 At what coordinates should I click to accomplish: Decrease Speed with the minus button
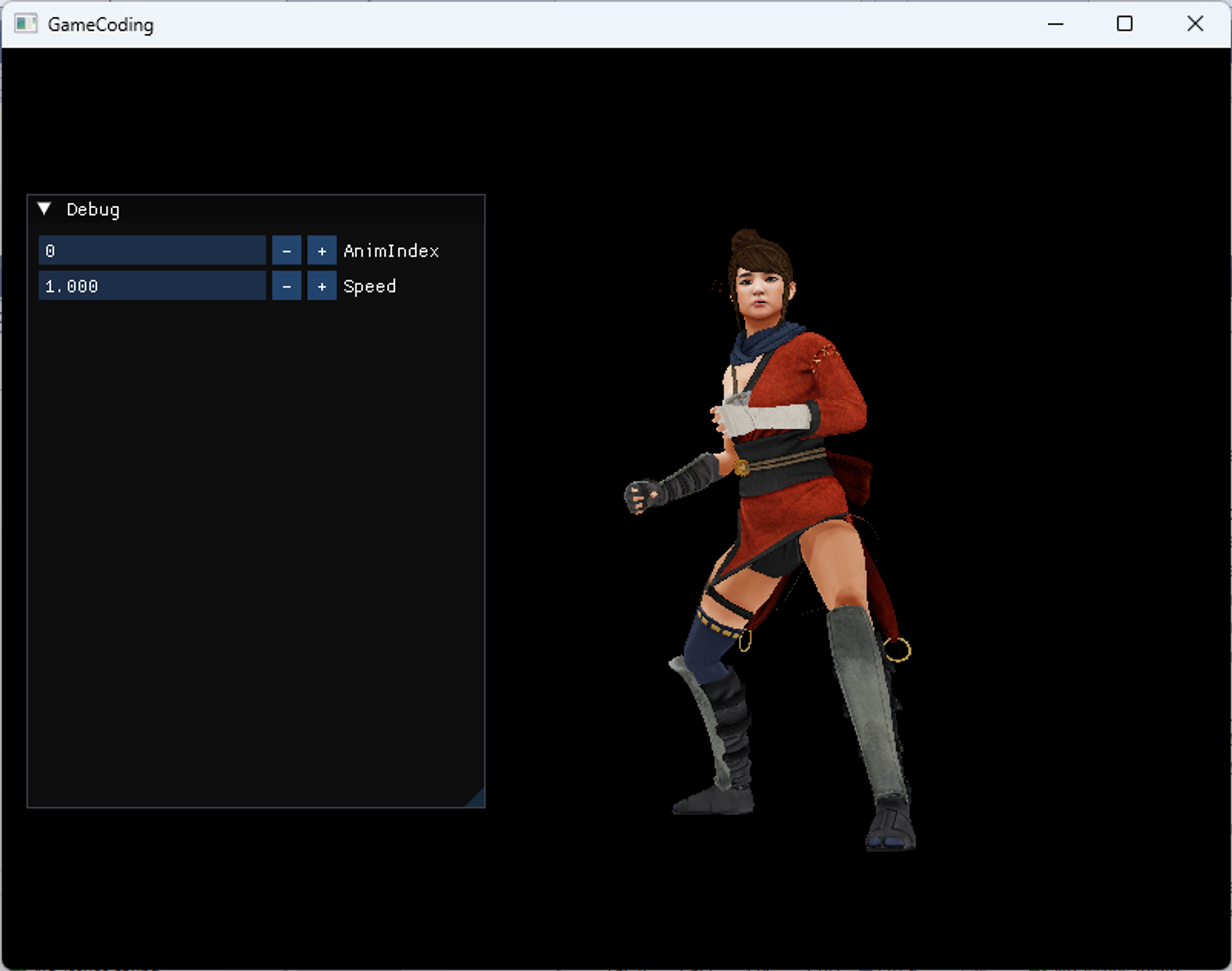click(286, 286)
